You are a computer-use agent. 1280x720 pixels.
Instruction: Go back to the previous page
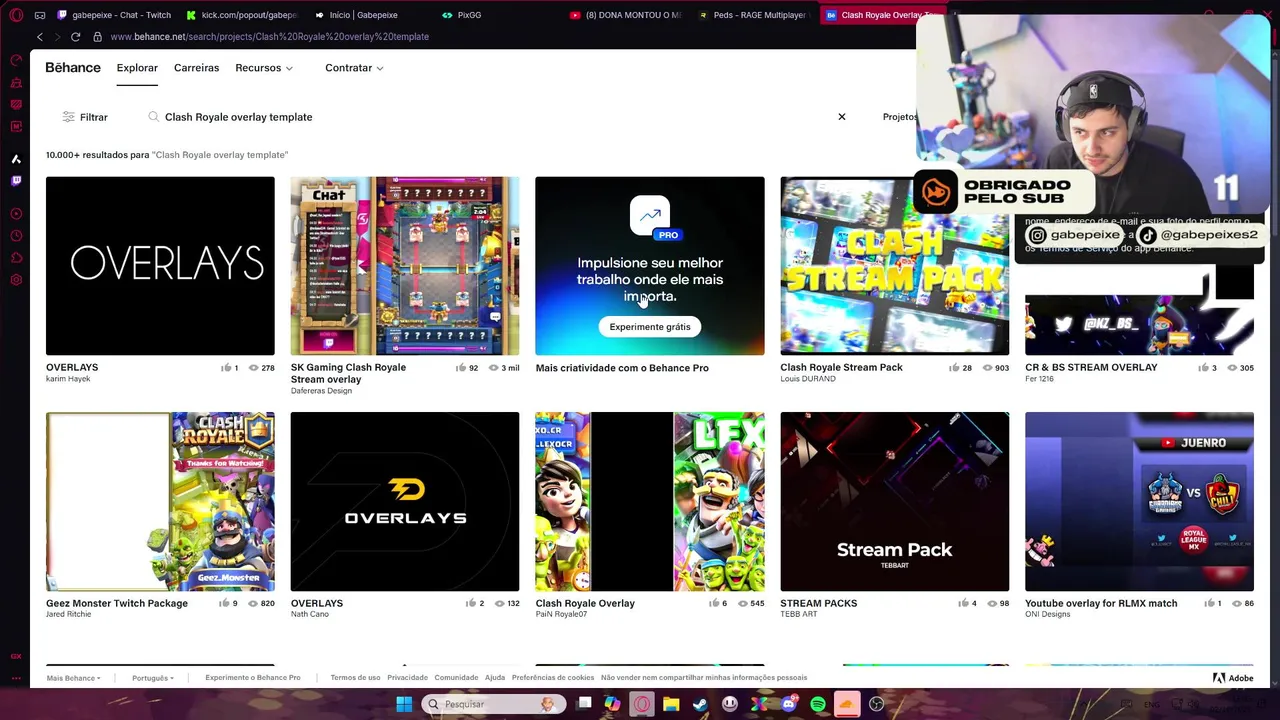[x=39, y=37]
